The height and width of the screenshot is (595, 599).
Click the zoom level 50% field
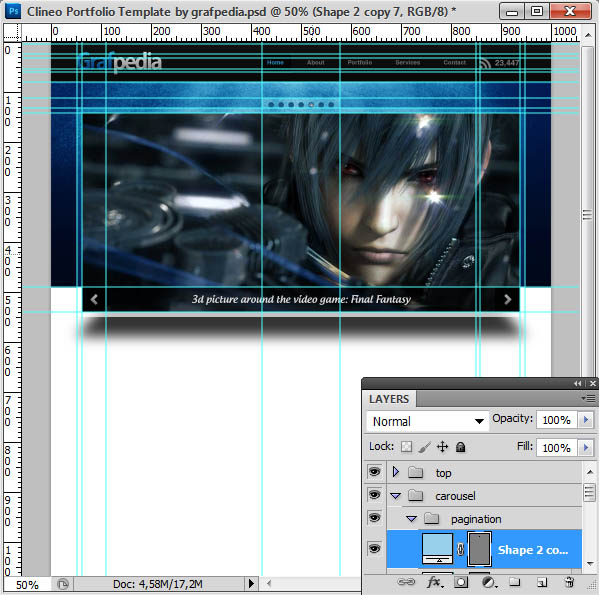(27, 585)
